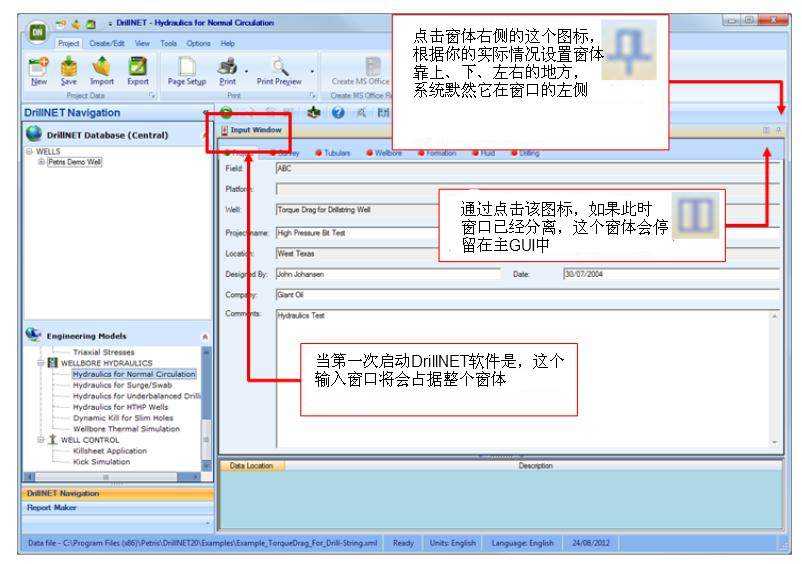Click the Save project icon
The height and width of the screenshot is (564, 802).
[69, 66]
